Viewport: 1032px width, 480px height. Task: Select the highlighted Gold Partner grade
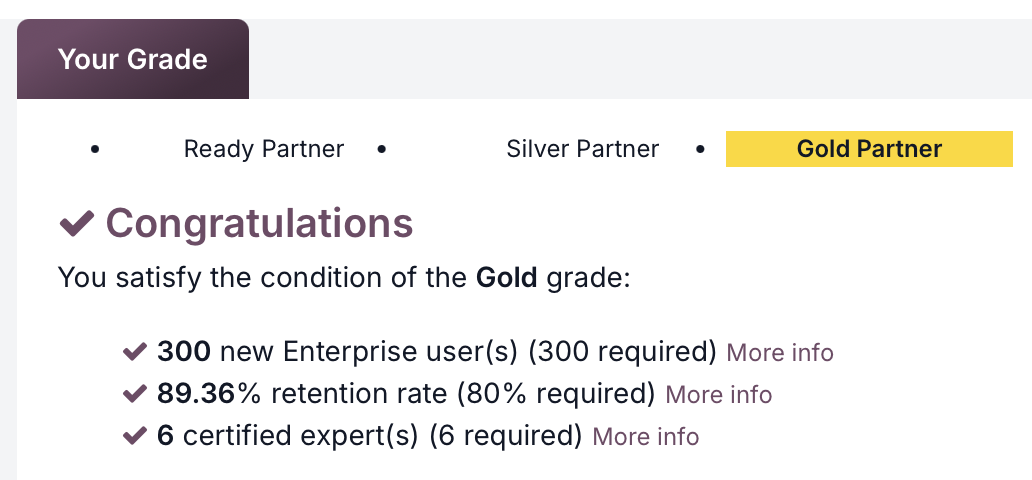[868, 149]
